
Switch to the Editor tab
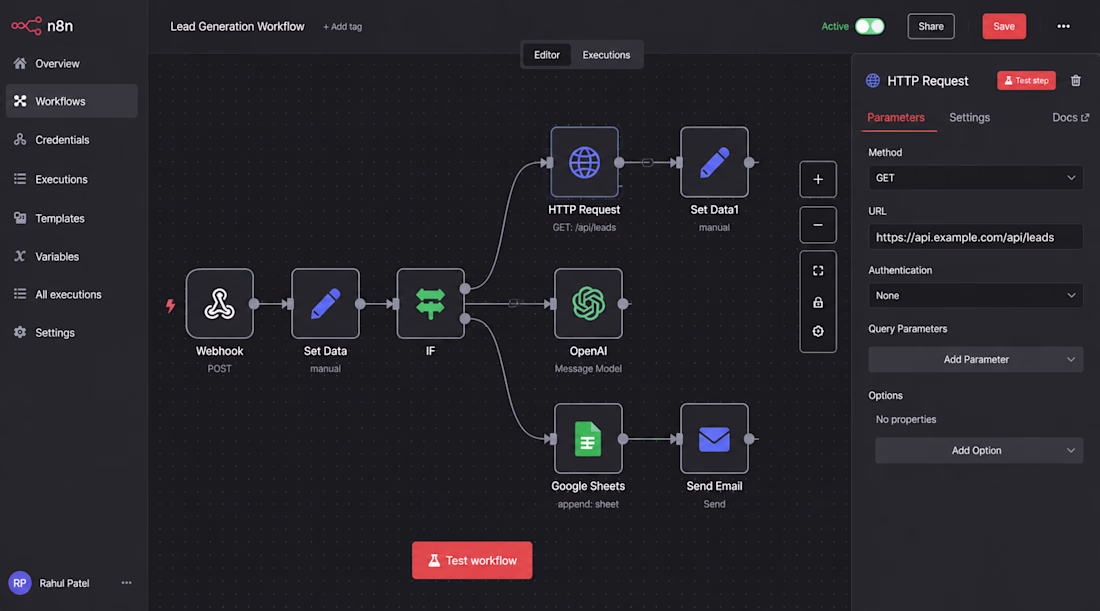(546, 55)
